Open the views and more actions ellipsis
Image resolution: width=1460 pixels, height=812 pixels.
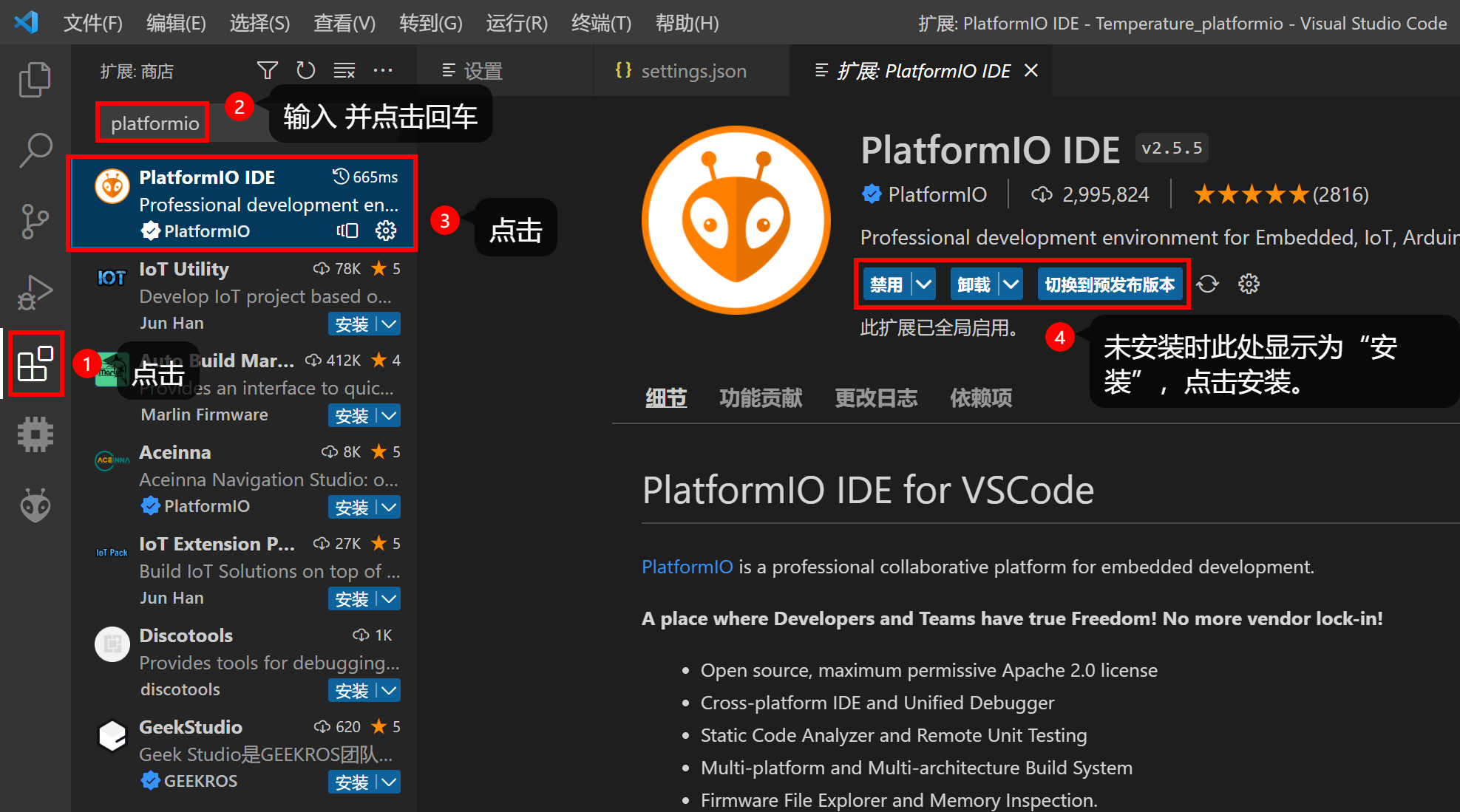tap(383, 70)
